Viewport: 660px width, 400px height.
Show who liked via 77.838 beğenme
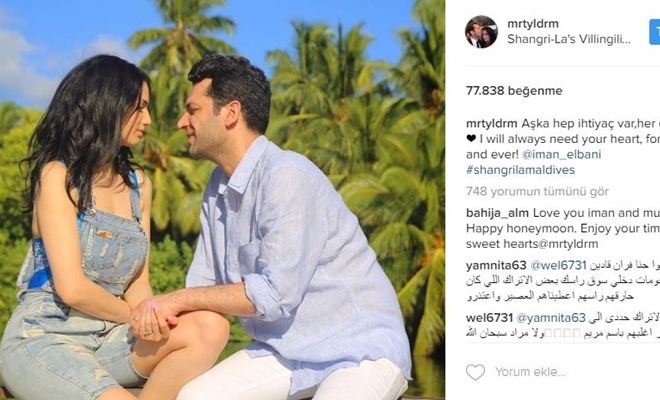coord(514,91)
